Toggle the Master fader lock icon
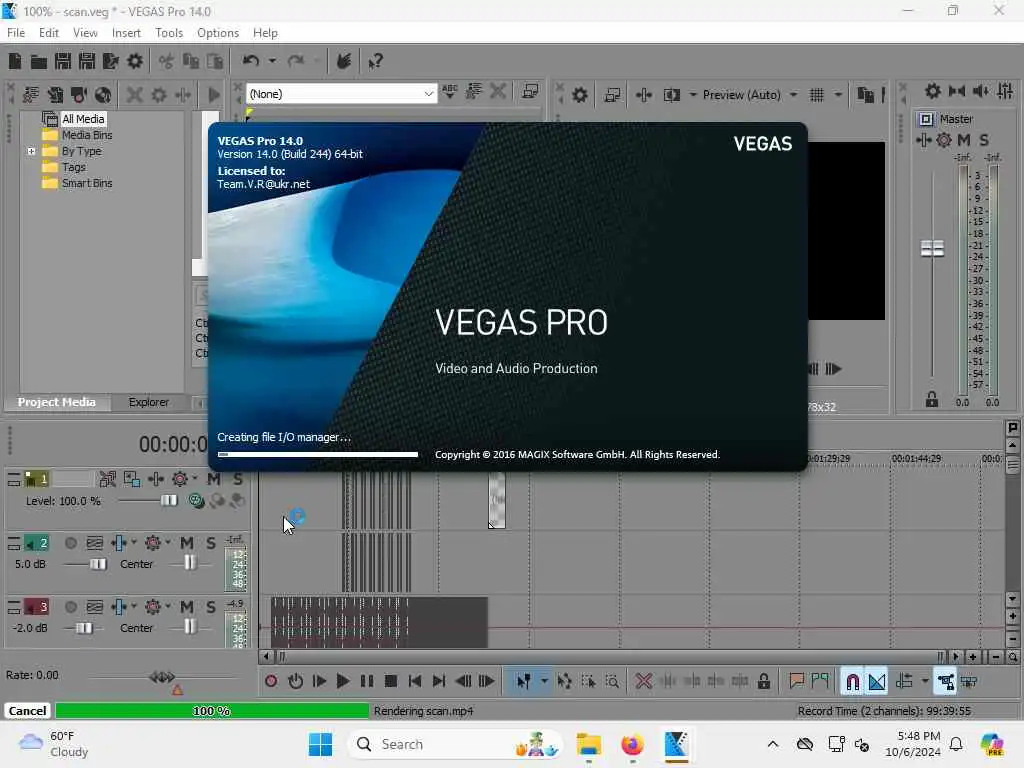The width and height of the screenshot is (1024, 768). click(x=932, y=400)
